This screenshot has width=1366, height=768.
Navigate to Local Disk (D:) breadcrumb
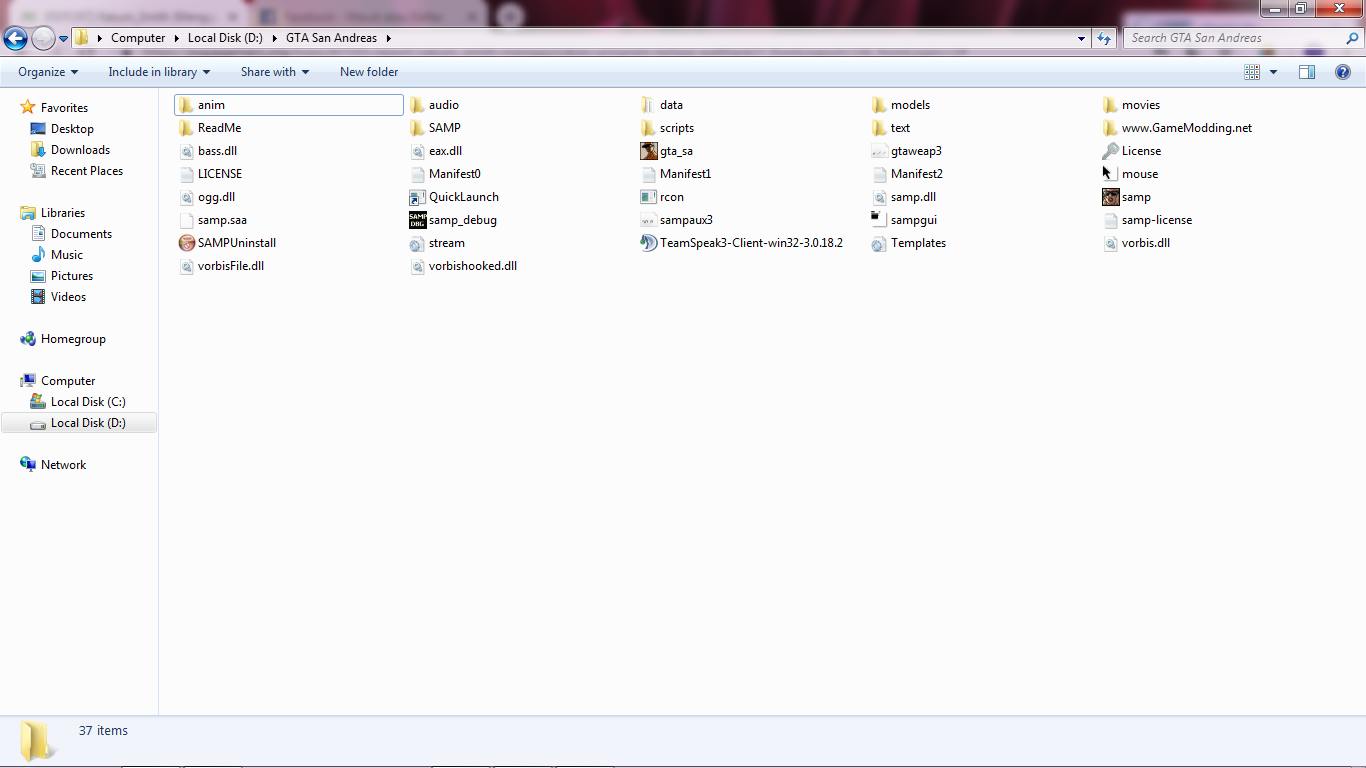225,38
